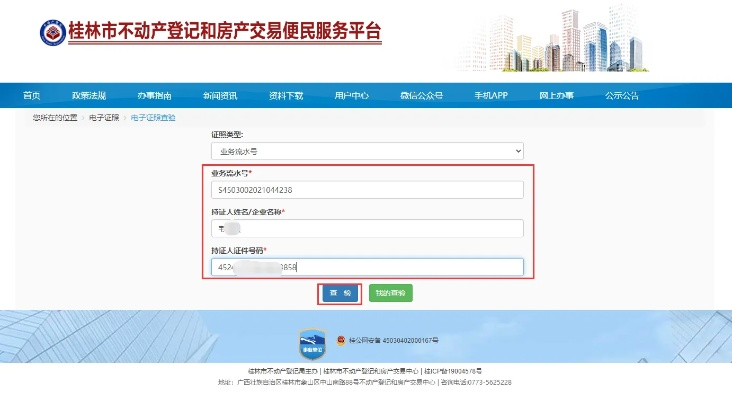Click the 您所在的位置 breadcrumb label

coord(55,118)
